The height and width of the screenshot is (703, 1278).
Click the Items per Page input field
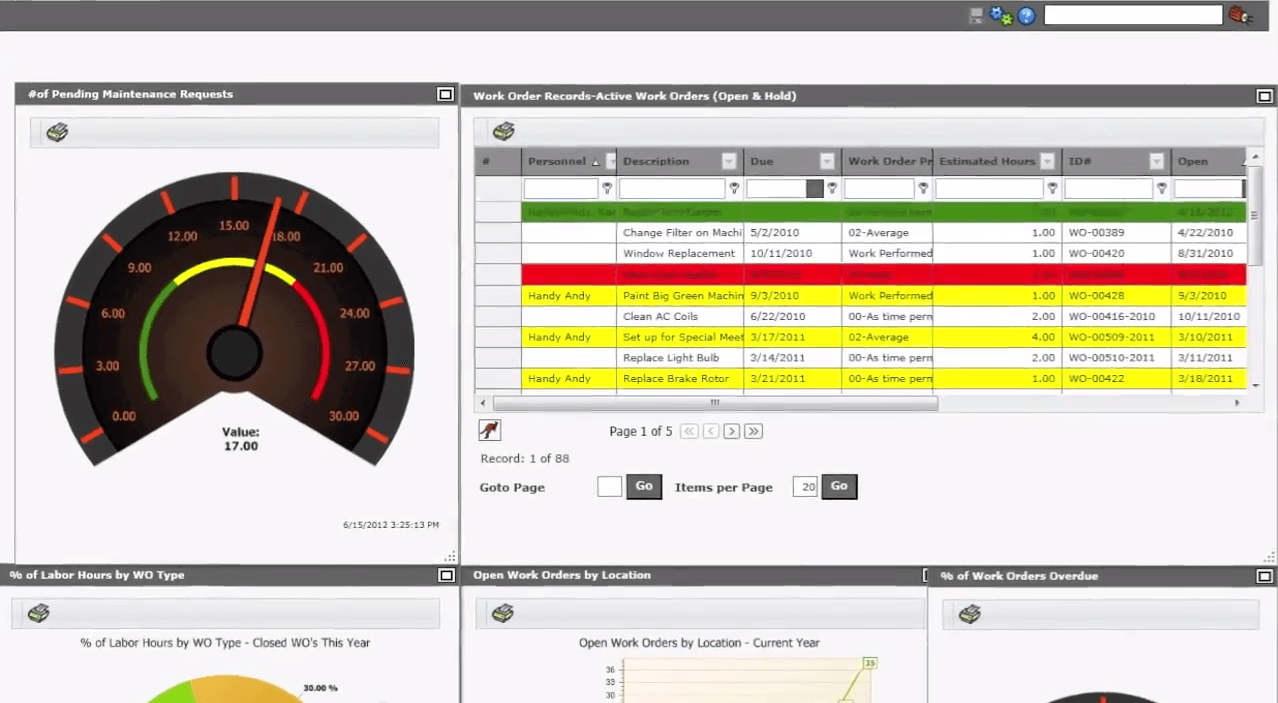click(806, 486)
